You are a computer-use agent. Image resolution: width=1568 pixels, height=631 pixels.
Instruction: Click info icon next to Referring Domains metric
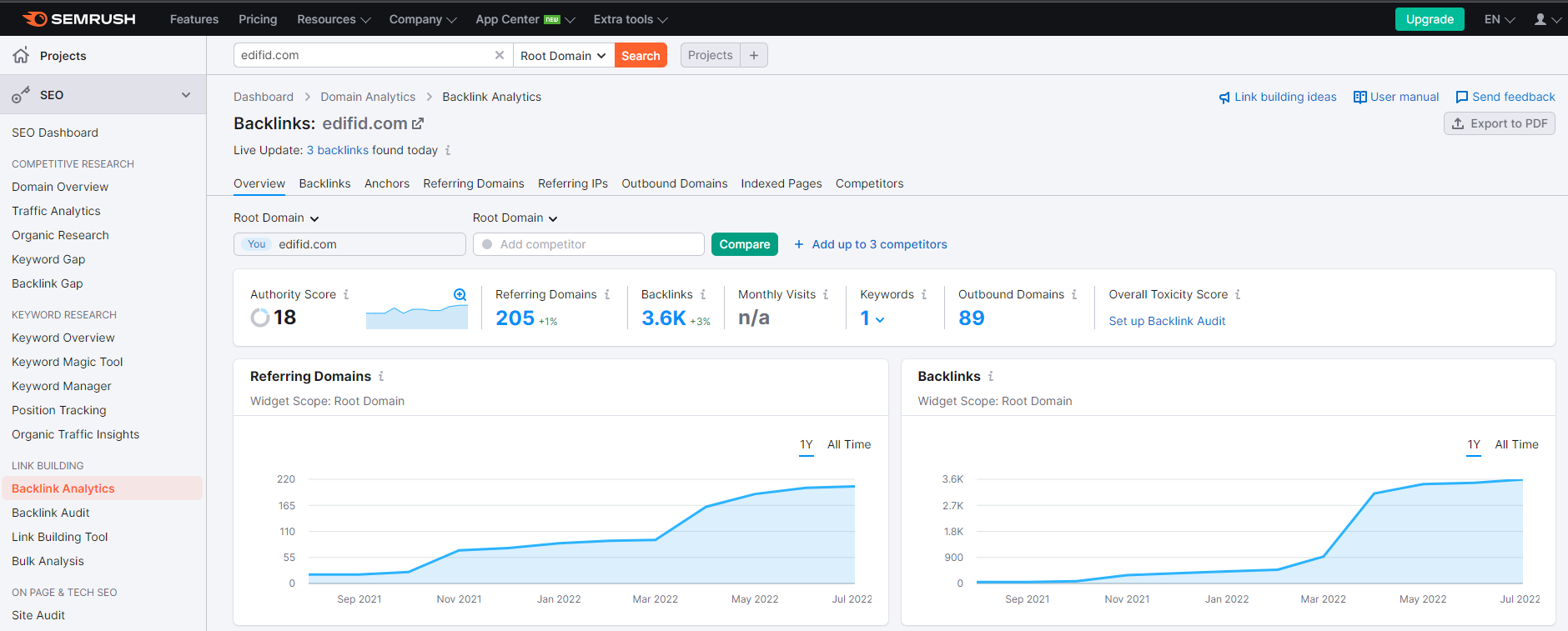[x=607, y=294]
